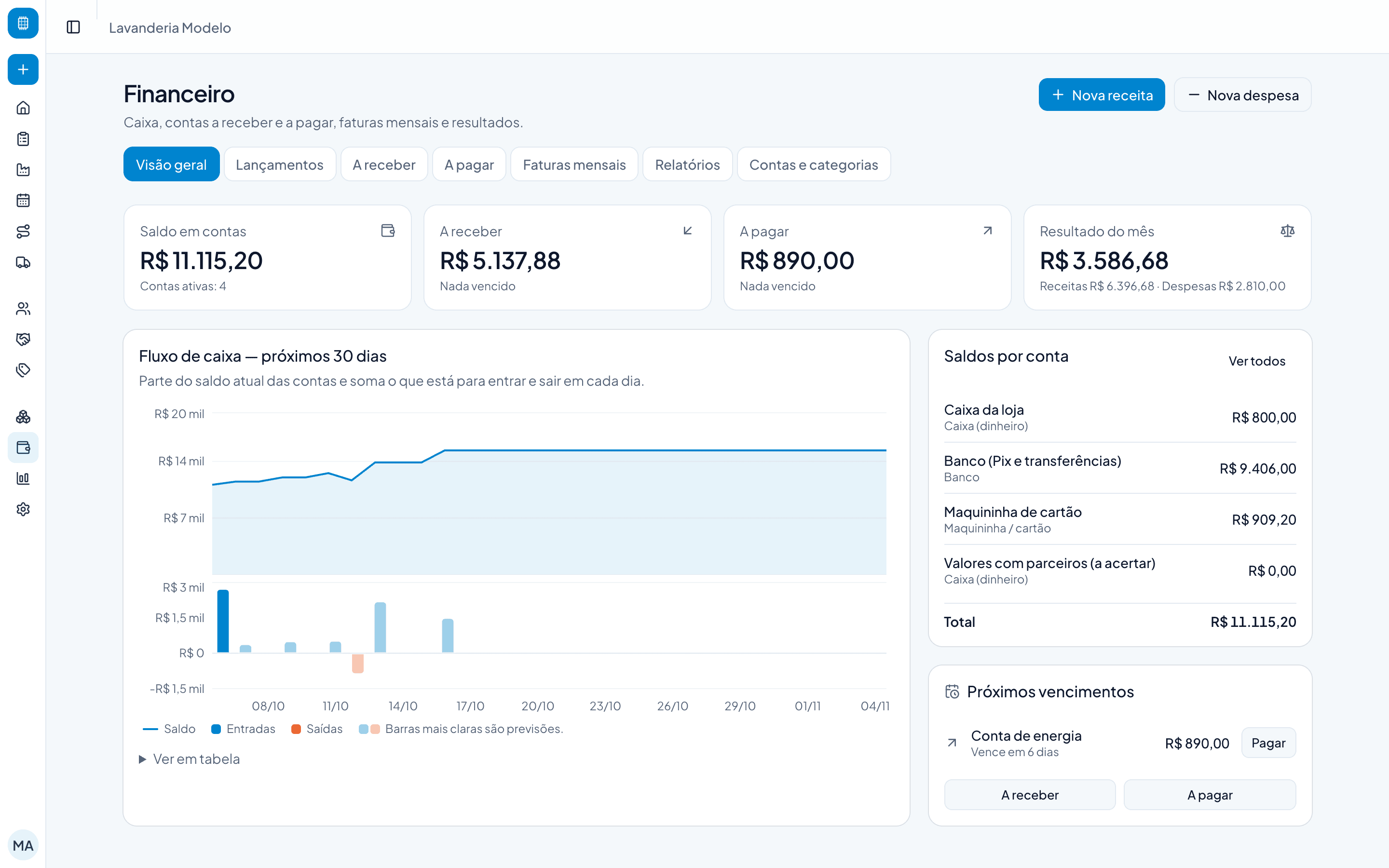Click the Nova despesa button

coord(1243,95)
